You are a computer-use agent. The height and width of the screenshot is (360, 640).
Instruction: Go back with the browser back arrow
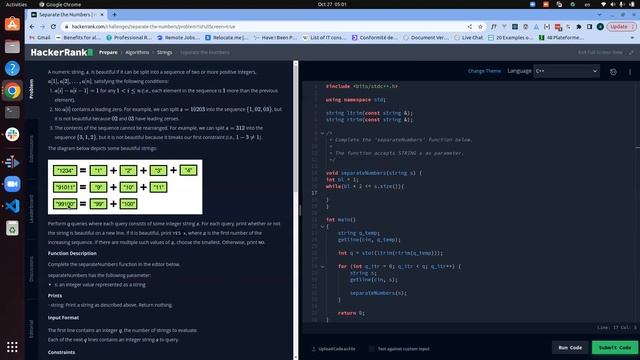pyautogui.click(x=32, y=27)
